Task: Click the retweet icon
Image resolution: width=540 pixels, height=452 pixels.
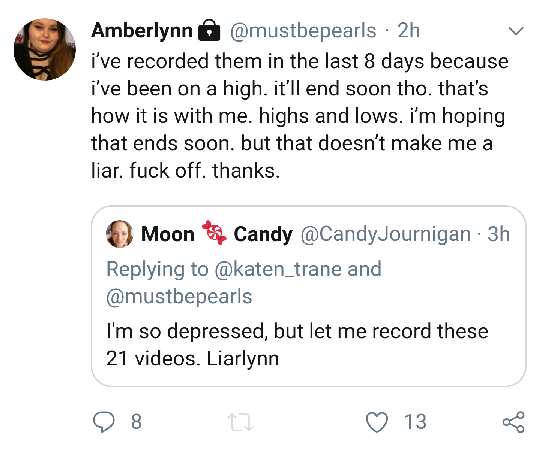Action: click(x=240, y=422)
